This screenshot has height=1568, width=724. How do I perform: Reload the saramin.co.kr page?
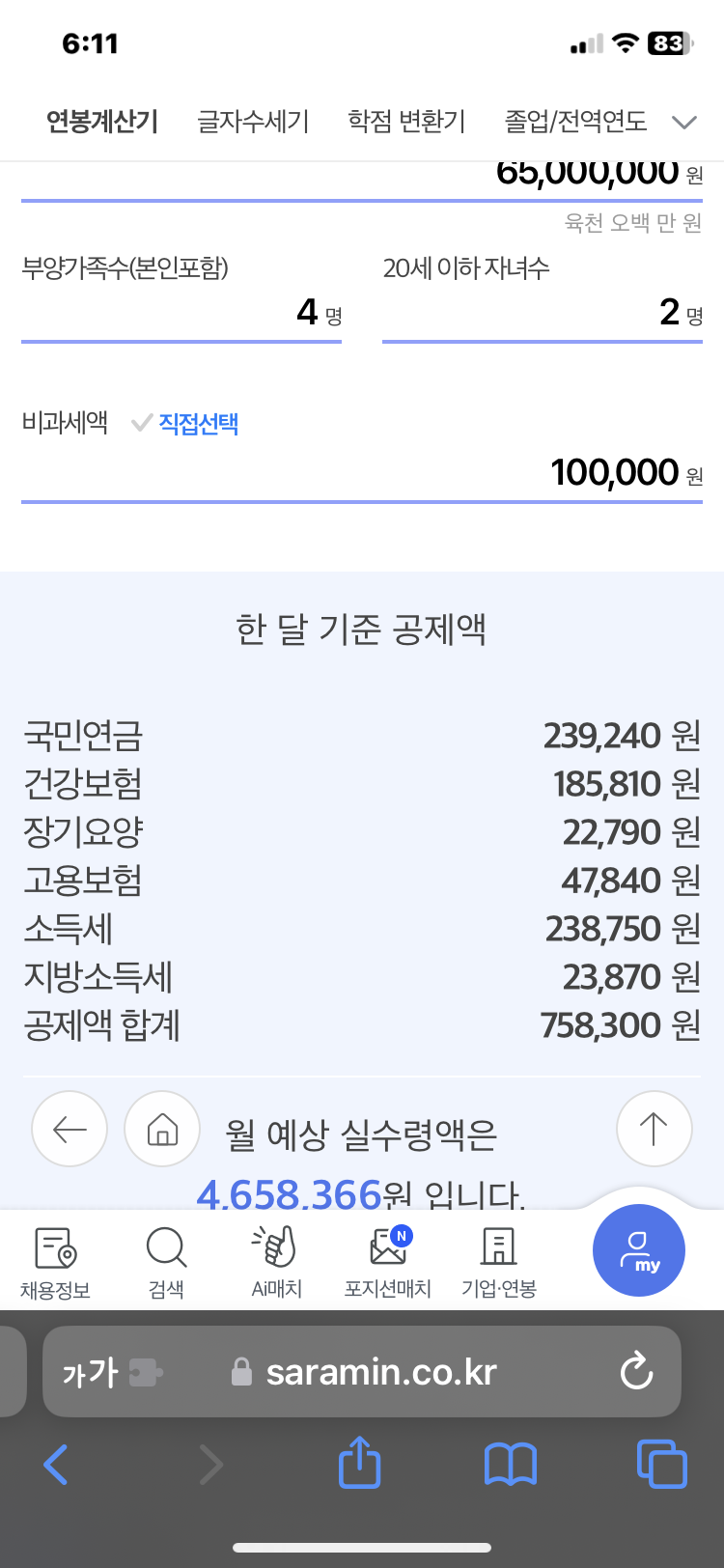coord(636,1372)
